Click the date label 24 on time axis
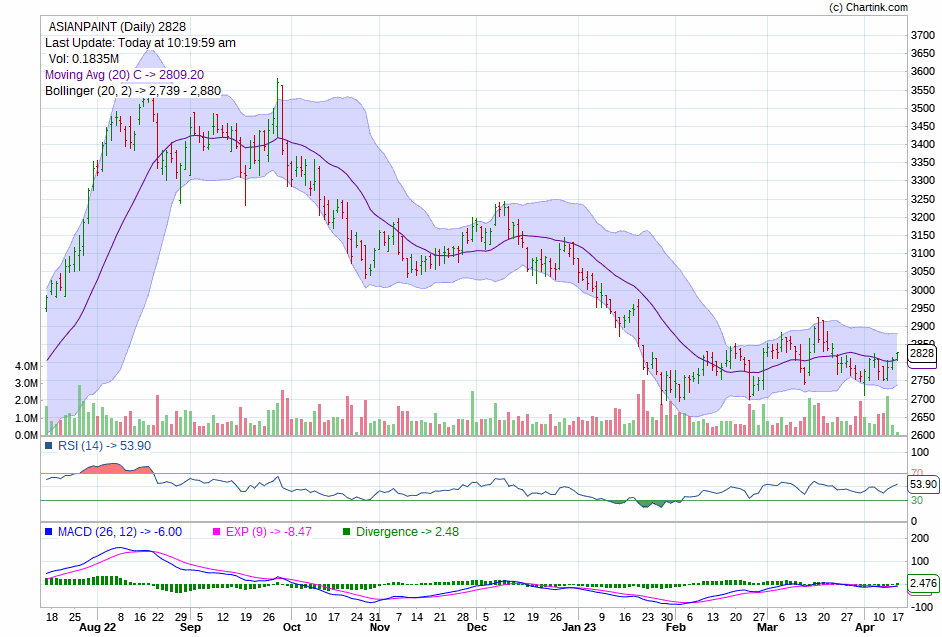 357,617
